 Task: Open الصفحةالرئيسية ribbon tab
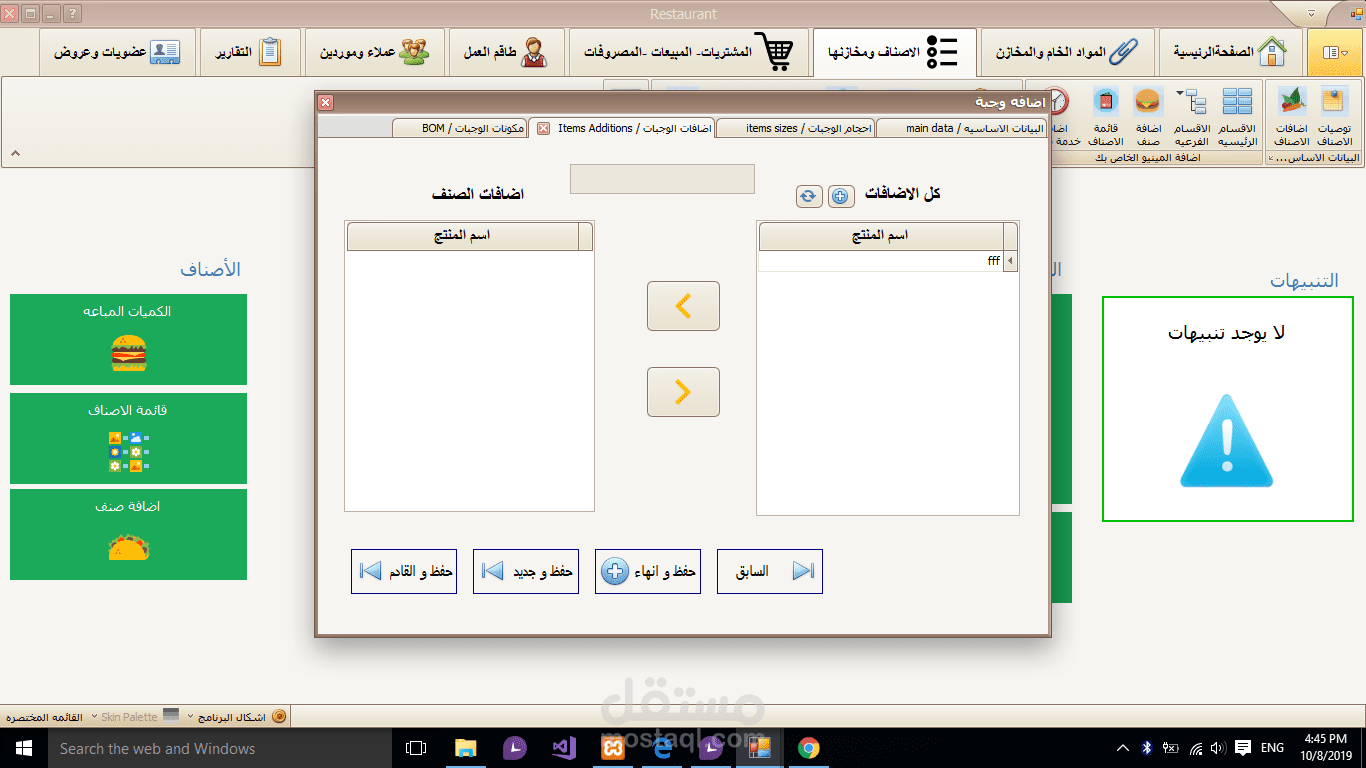[x=1231, y=52]
